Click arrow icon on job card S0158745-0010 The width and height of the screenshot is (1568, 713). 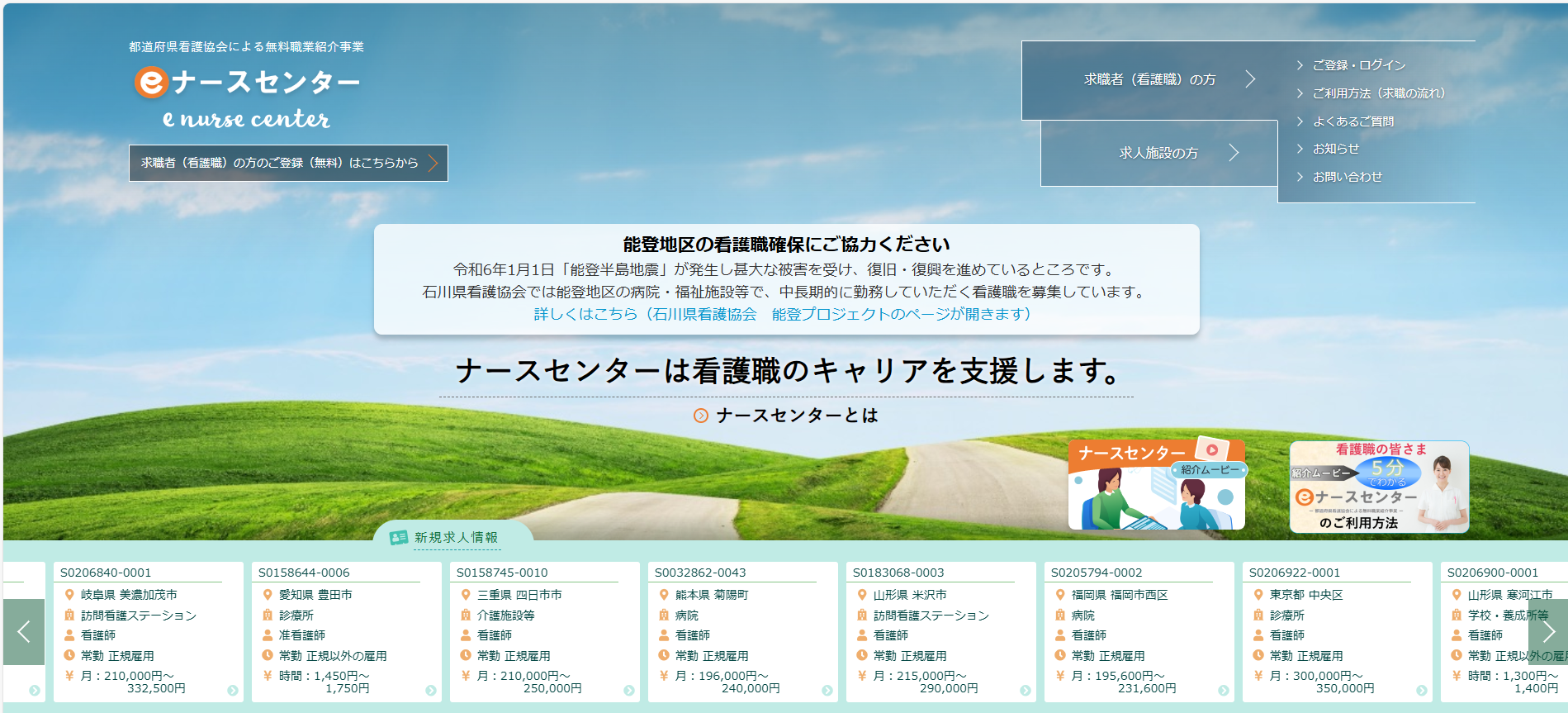[628, 691]
